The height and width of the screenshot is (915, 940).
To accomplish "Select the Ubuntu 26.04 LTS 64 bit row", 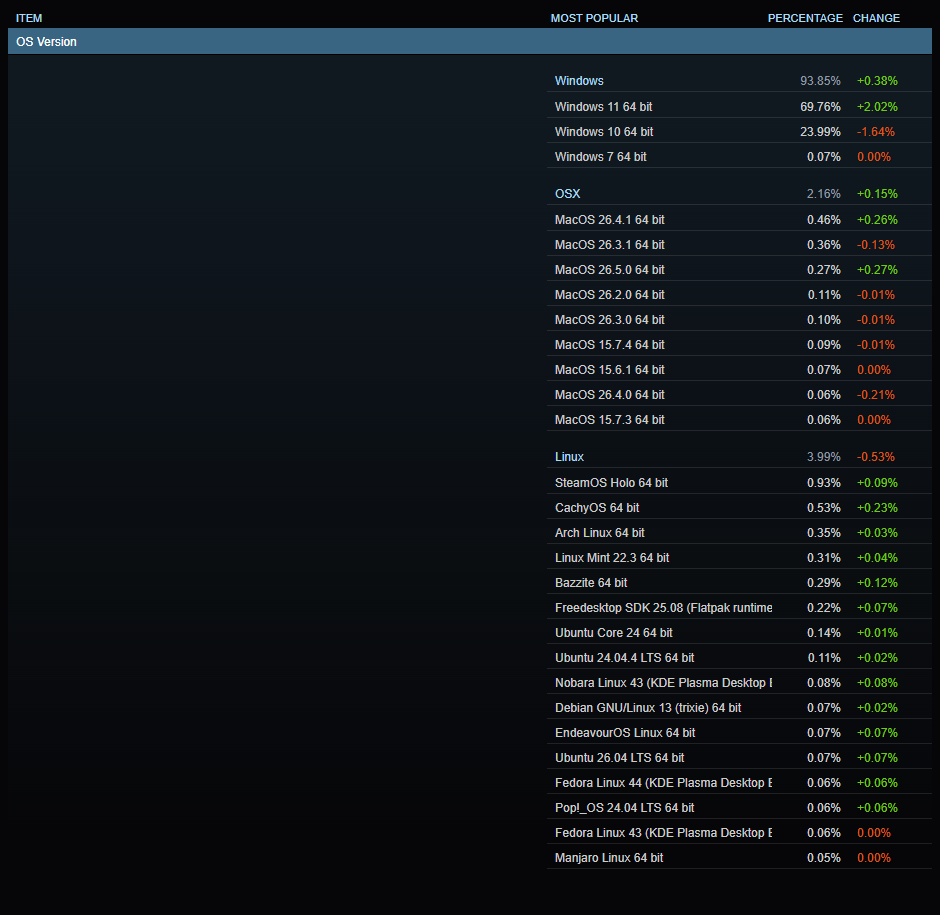I will tap(739, 757).
